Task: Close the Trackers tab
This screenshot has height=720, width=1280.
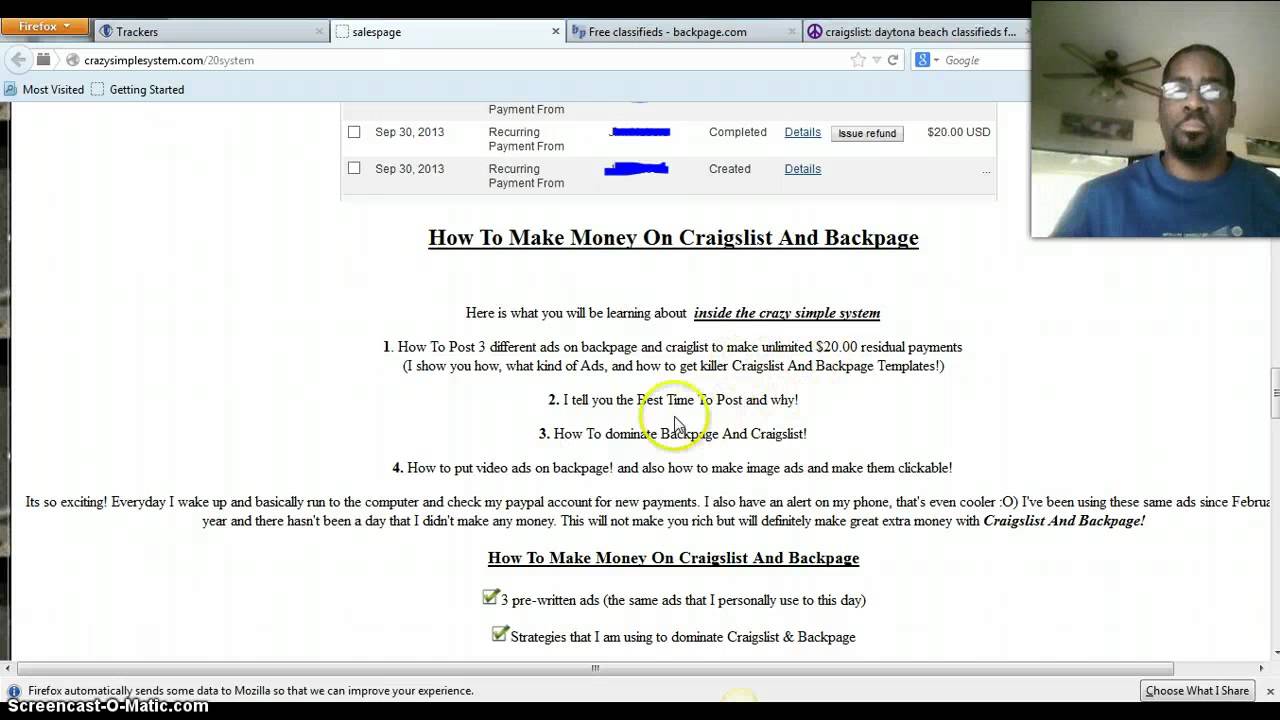Action: (320, 32)
